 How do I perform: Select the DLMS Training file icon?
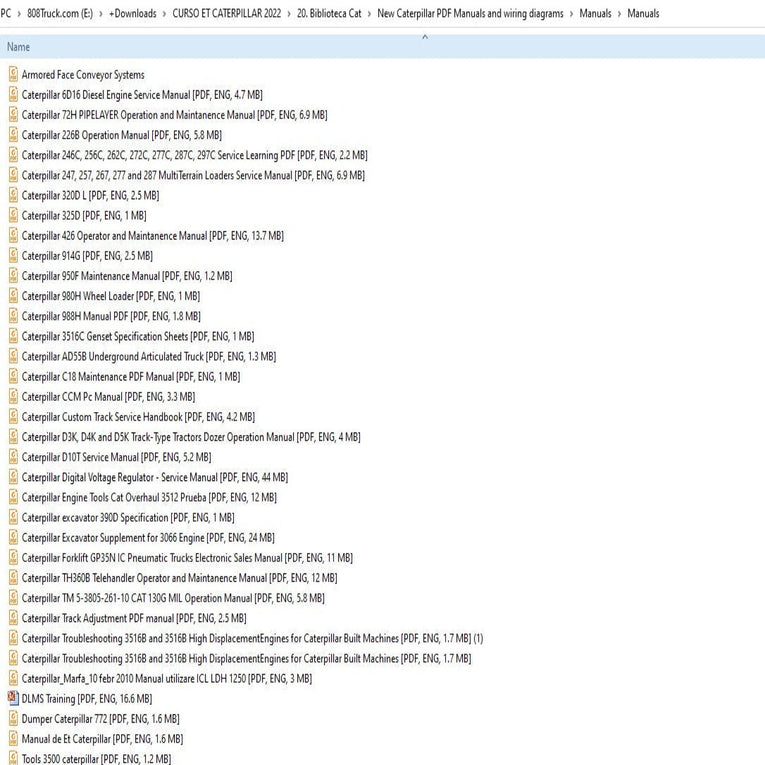(13, 699)
